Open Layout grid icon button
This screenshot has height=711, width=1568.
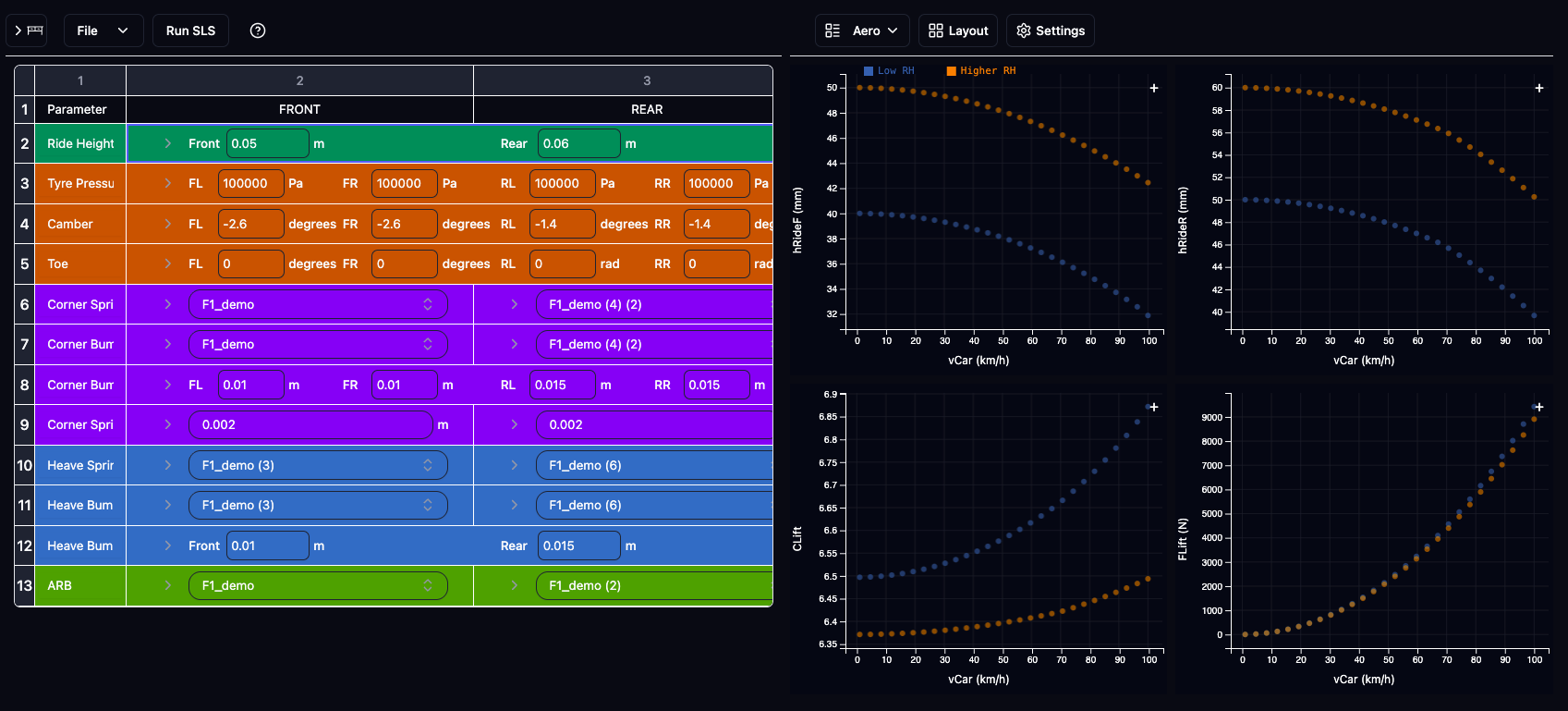958,31
